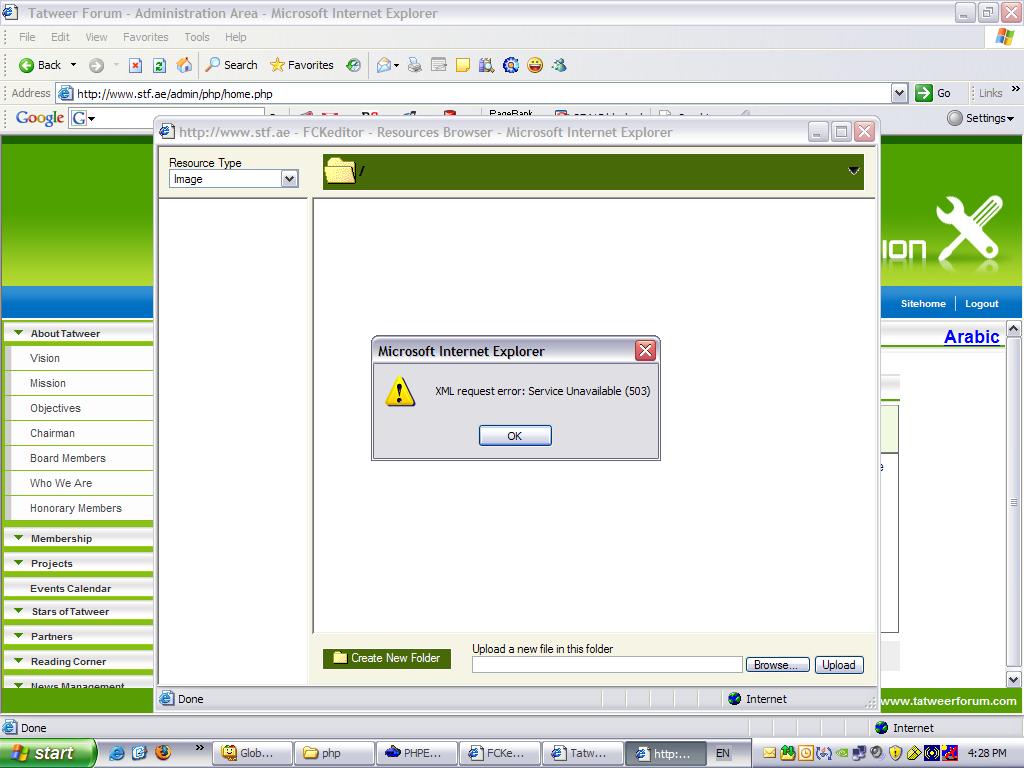Click the Windows Messenger icon in the toolbar
This screenshot has height=768, width=1024.
pyautogui.click(x=559, y=65)
